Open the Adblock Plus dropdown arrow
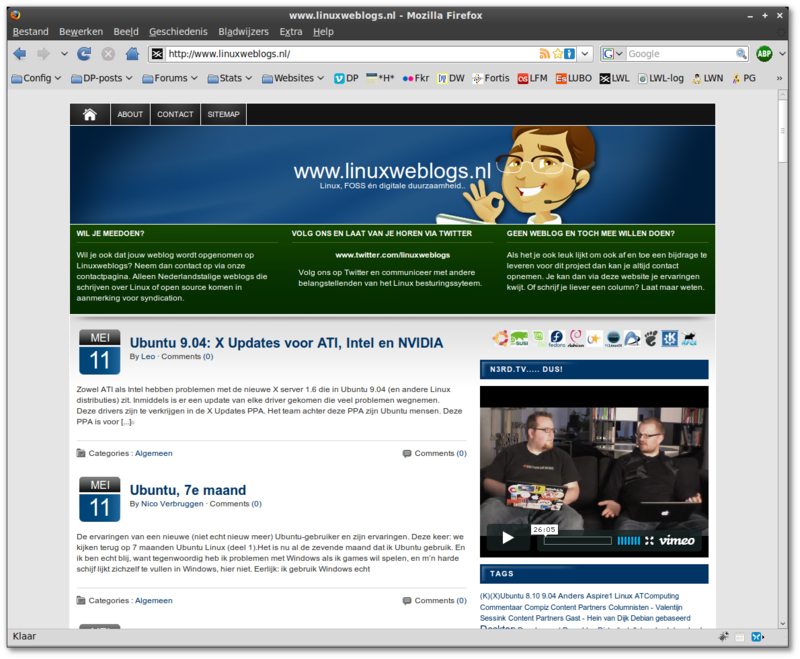This screenshot has width=800, height=659. pyautogui.click(x=782, y=54)
